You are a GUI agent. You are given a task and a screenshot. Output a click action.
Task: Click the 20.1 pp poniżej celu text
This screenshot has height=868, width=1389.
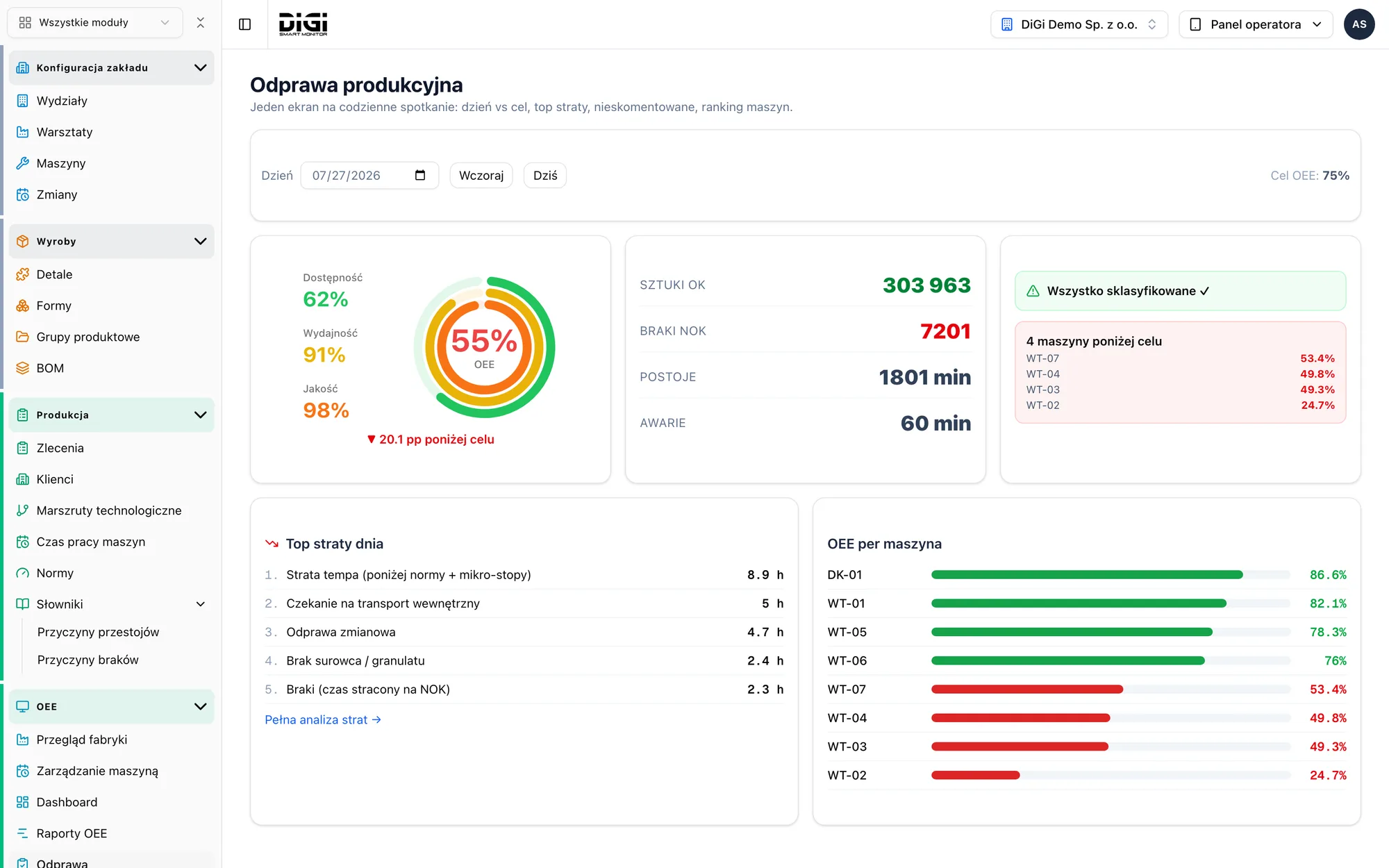[431, 440]
